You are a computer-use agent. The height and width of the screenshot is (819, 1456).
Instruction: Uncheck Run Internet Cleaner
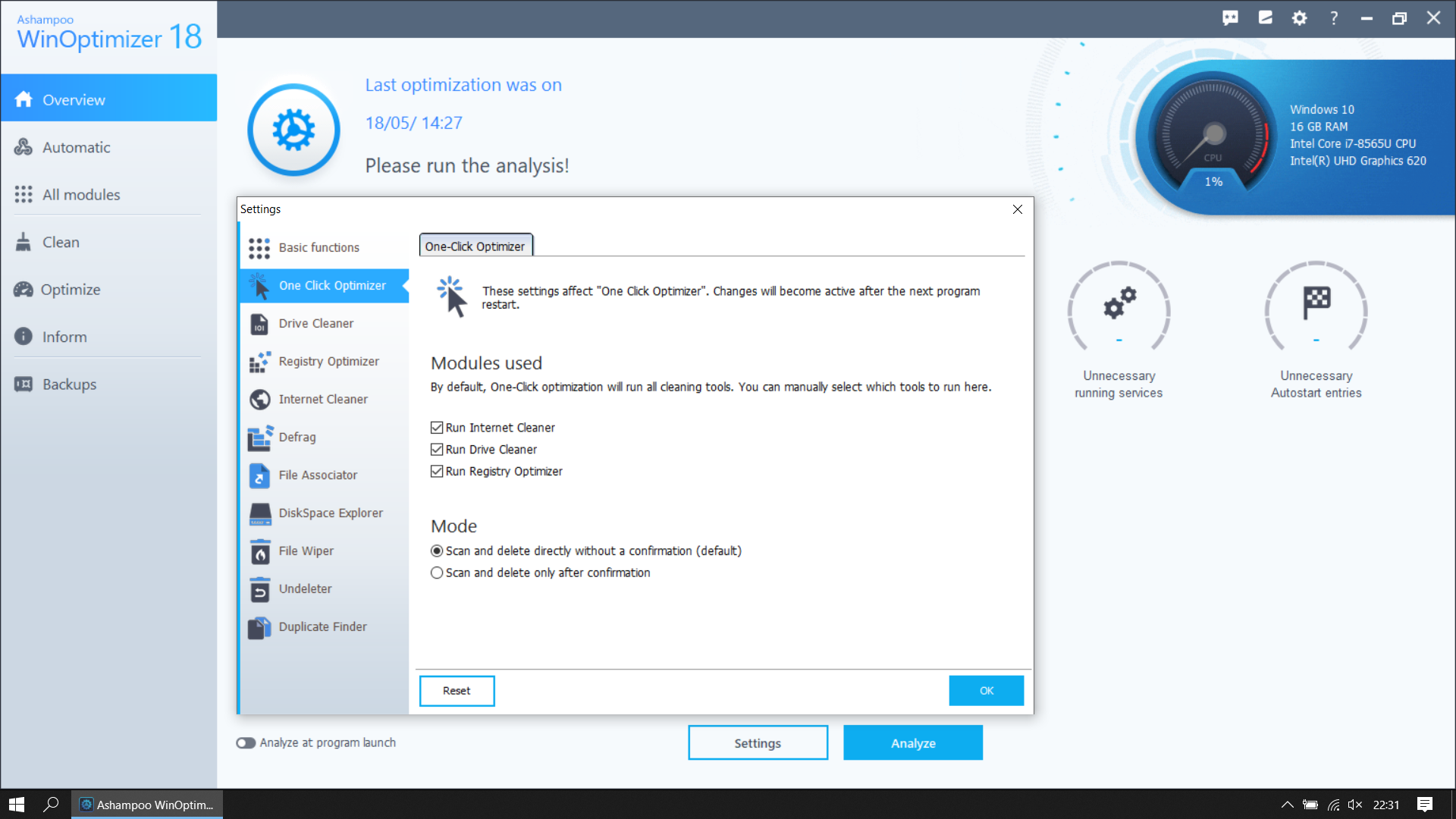pyautogui.click(x=437, y=428)
